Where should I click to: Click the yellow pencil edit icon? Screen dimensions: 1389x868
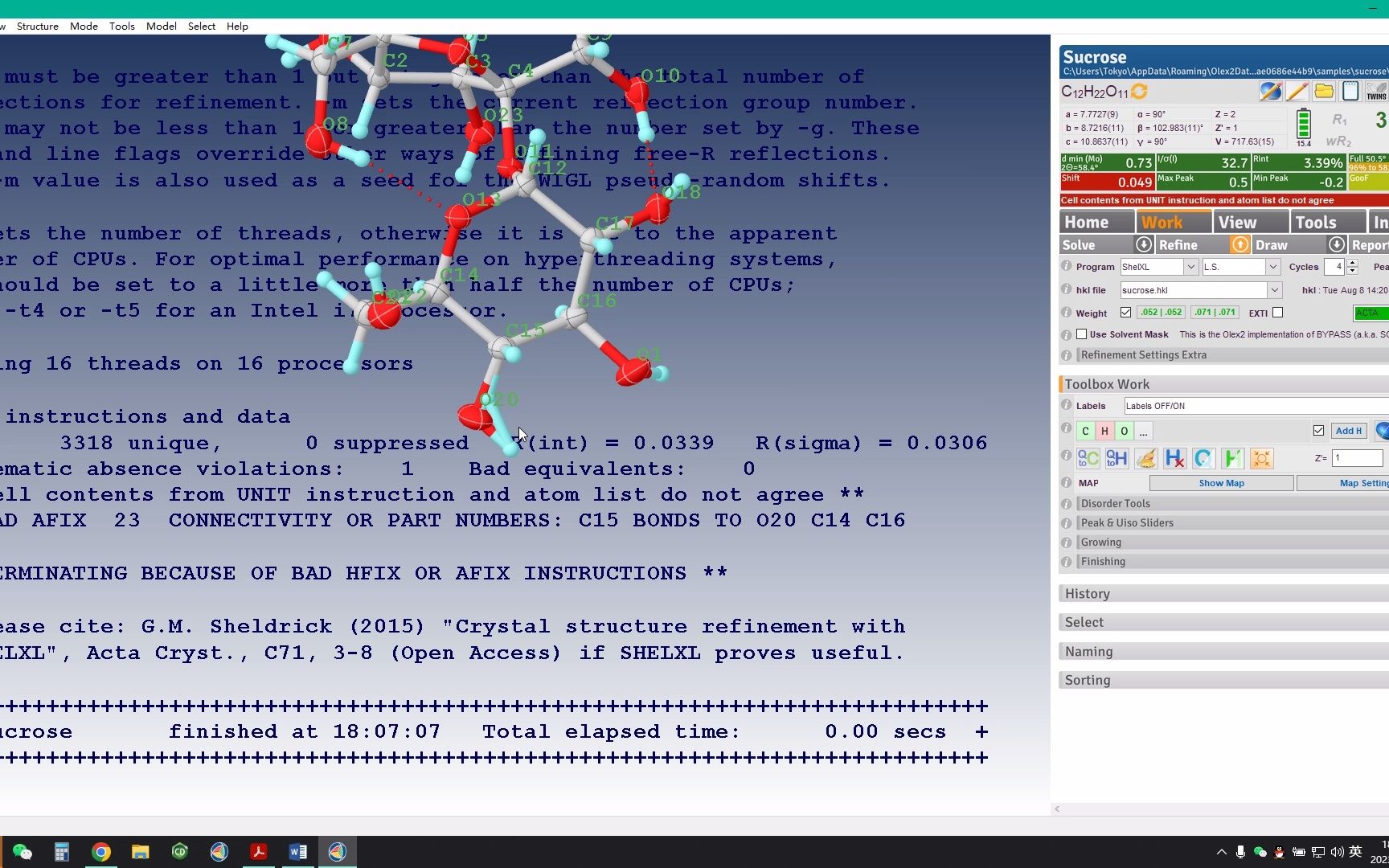coord(1297,91)
